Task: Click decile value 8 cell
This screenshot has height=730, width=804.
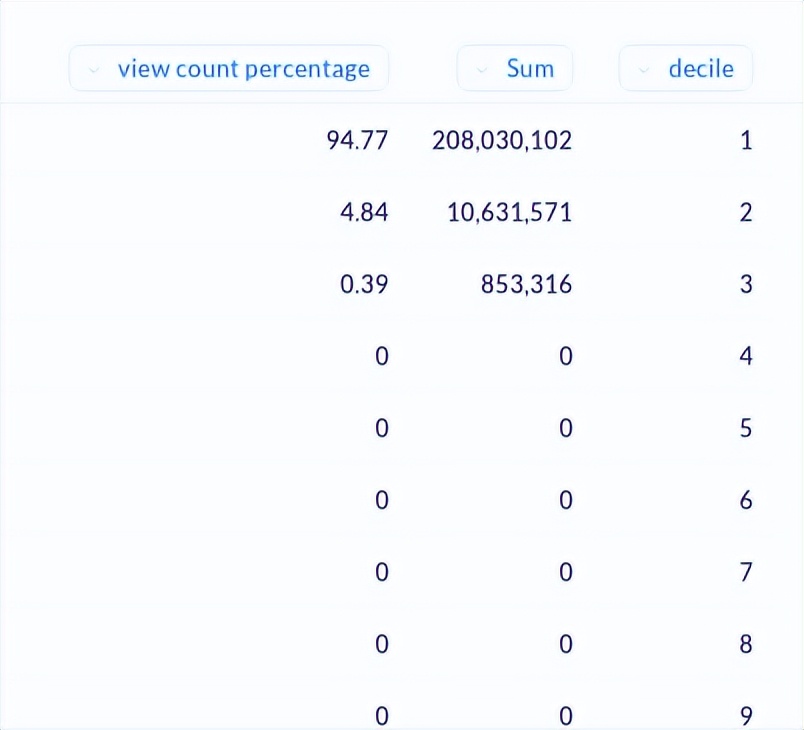Action: 745,645
